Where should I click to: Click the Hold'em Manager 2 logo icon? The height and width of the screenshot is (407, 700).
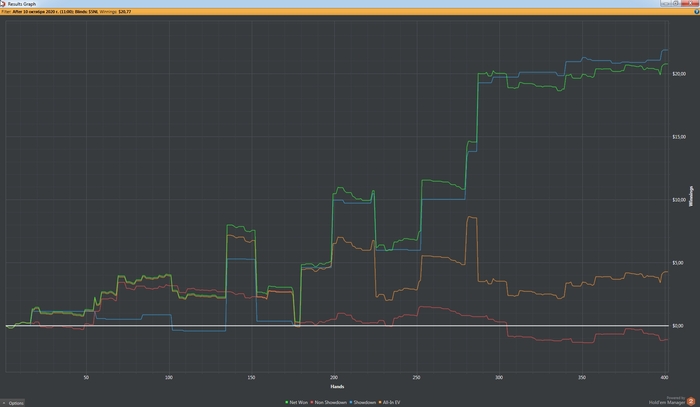691,401
